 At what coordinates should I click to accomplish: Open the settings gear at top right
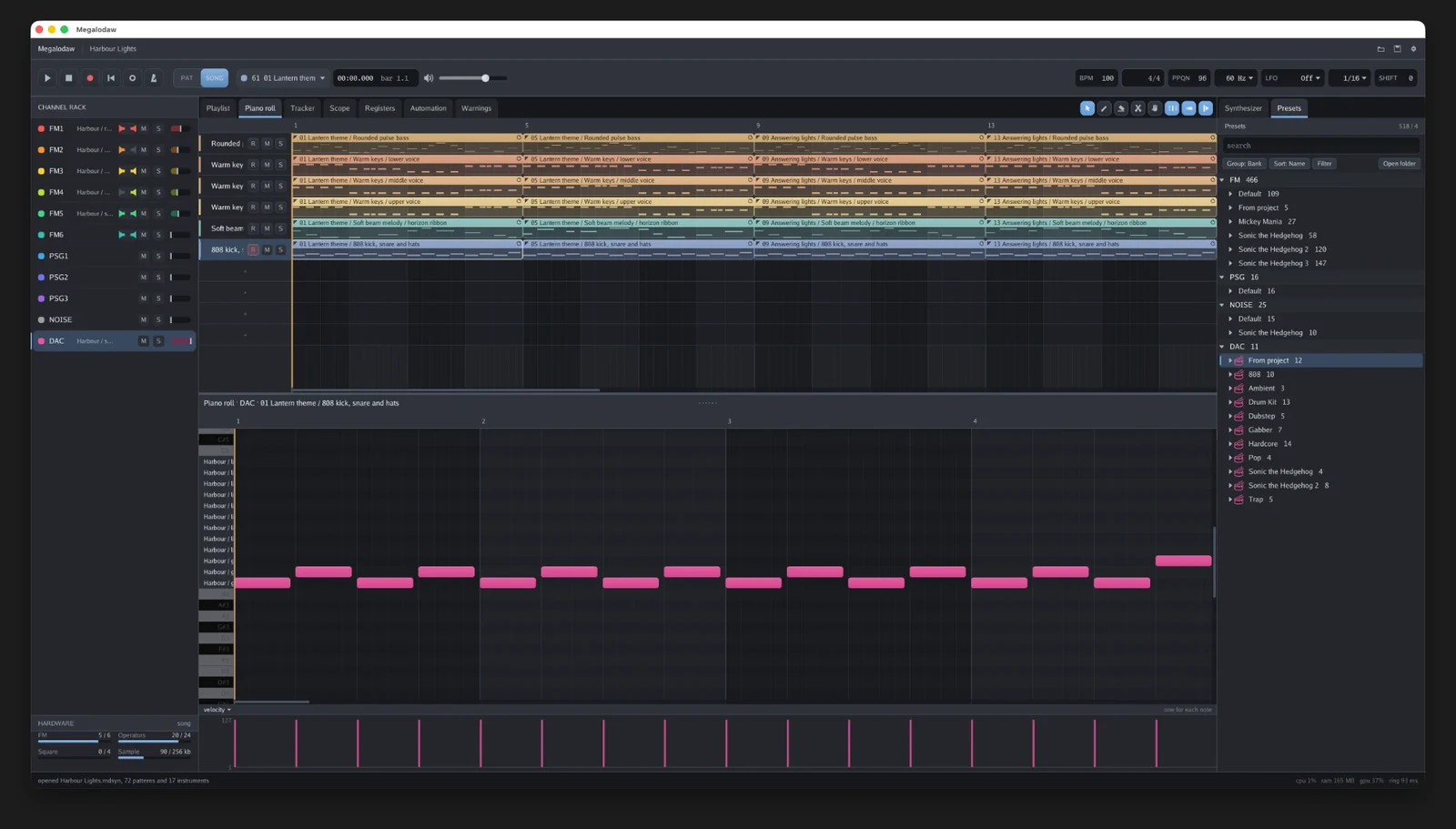(1413, 49)
